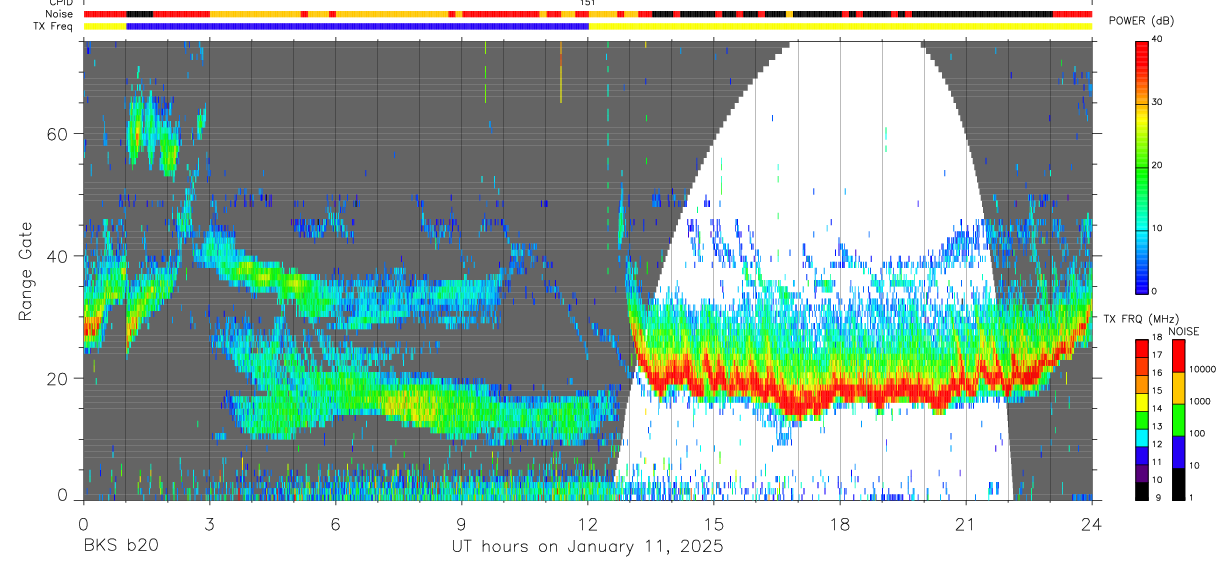Click the black bottom segment of NOISE colorbar
Viewport: 1228px width, 567px height.
pyautogui.click(x=1178, y=484)
